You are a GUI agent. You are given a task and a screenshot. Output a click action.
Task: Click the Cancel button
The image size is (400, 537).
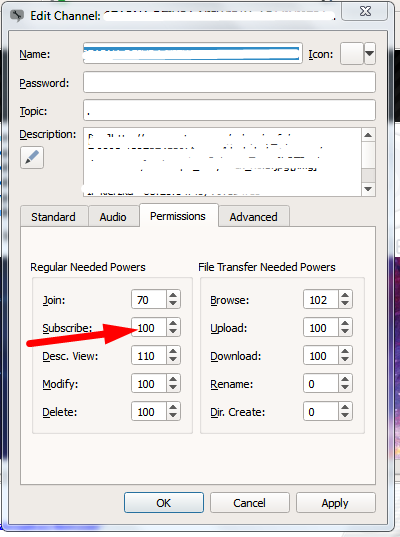click(x=249, y=502)
